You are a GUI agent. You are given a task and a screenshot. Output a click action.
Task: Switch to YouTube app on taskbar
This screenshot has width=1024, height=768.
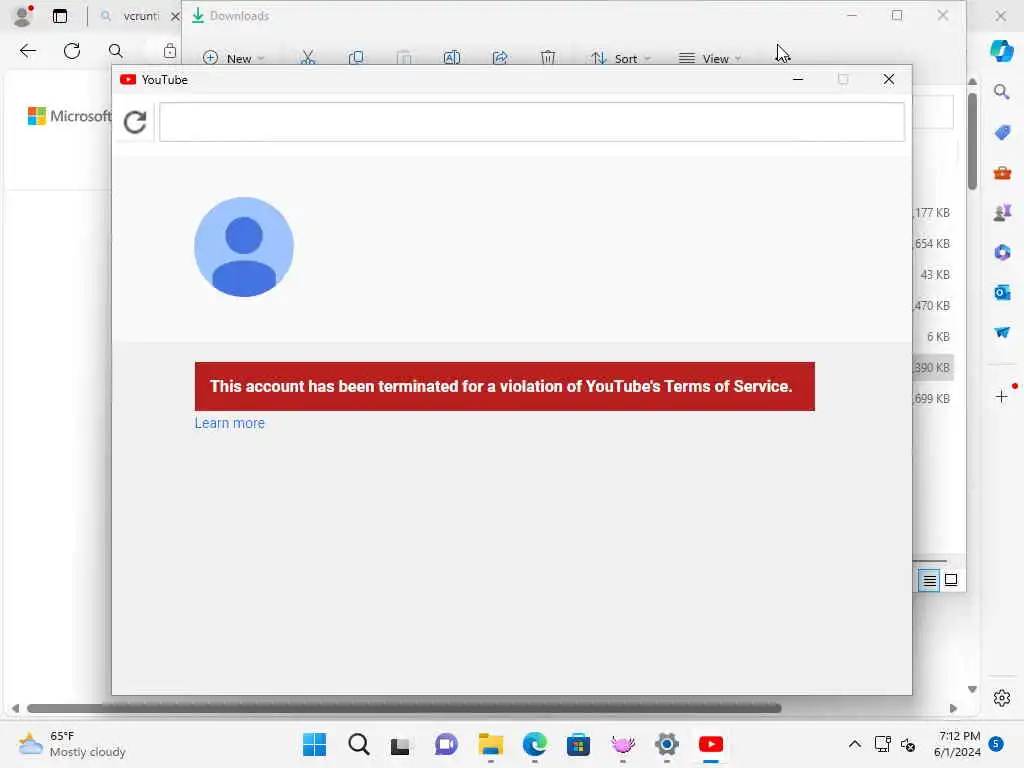711,744
